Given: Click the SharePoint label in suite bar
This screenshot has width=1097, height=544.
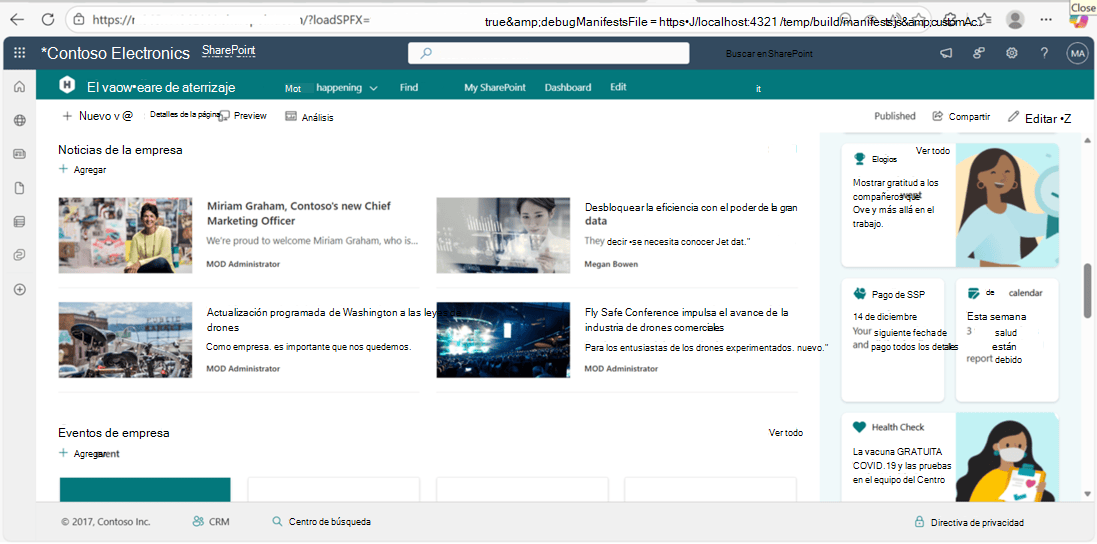Looking at the screenshot, I should 229,50.
